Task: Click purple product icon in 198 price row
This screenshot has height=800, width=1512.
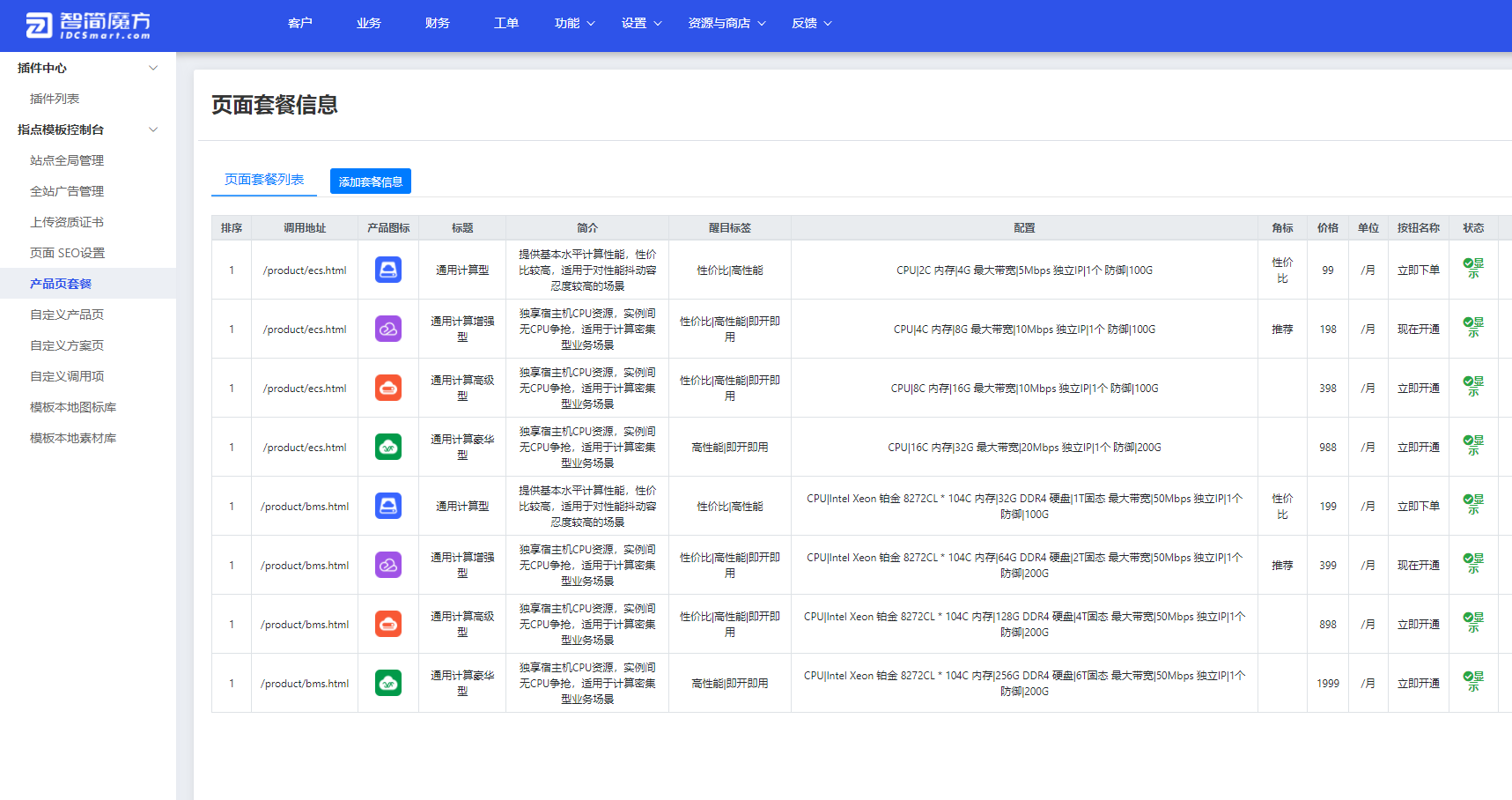Action: (x=388, y=329)
